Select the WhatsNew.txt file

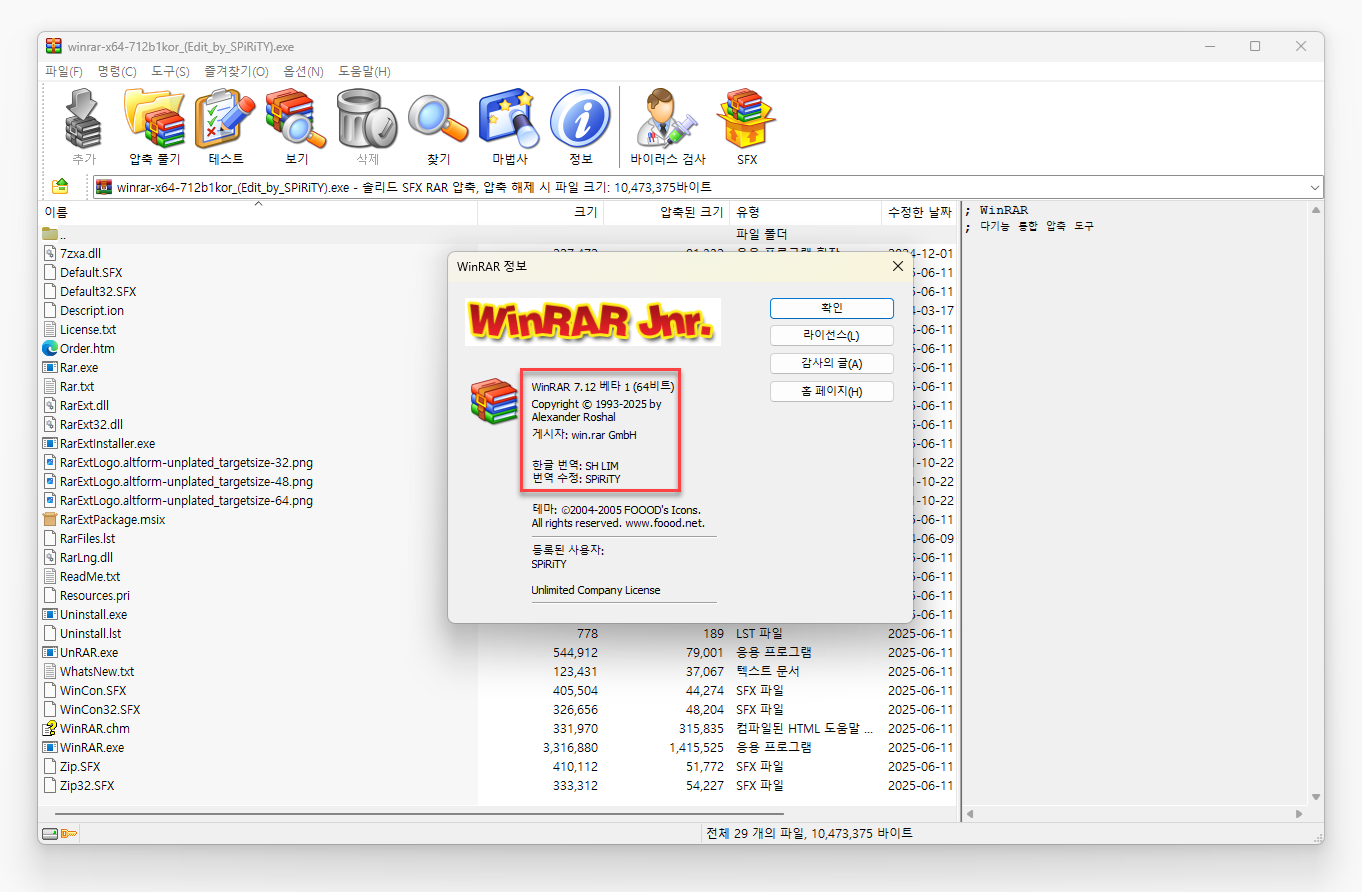tap(97, 671)
